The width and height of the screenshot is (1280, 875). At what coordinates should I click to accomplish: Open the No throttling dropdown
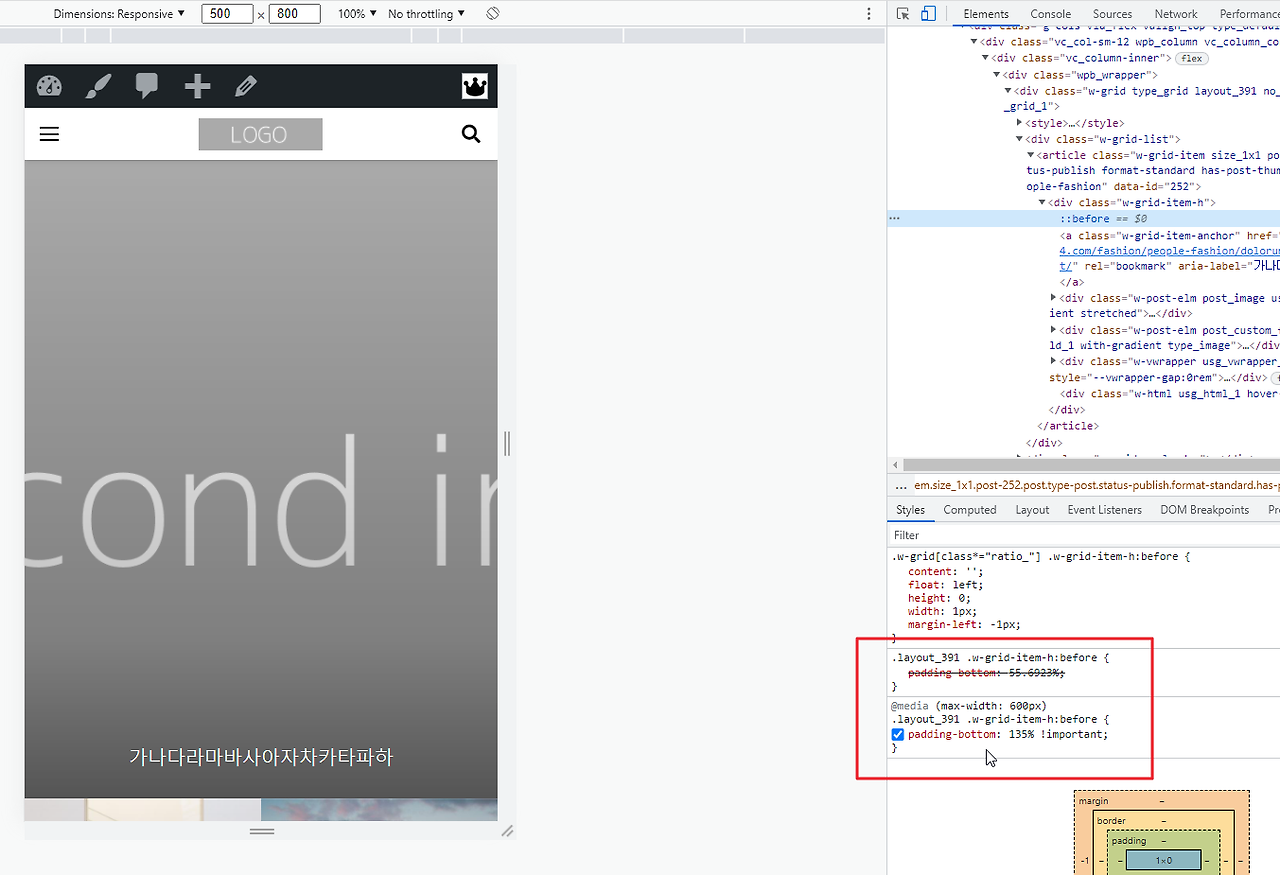coord(426,14)
